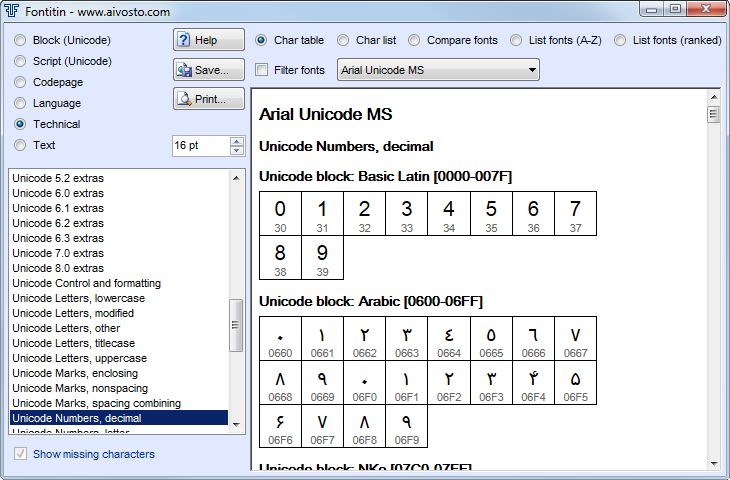Switch to Char list view
Screen dimensions: 730x480
[345, 41]
